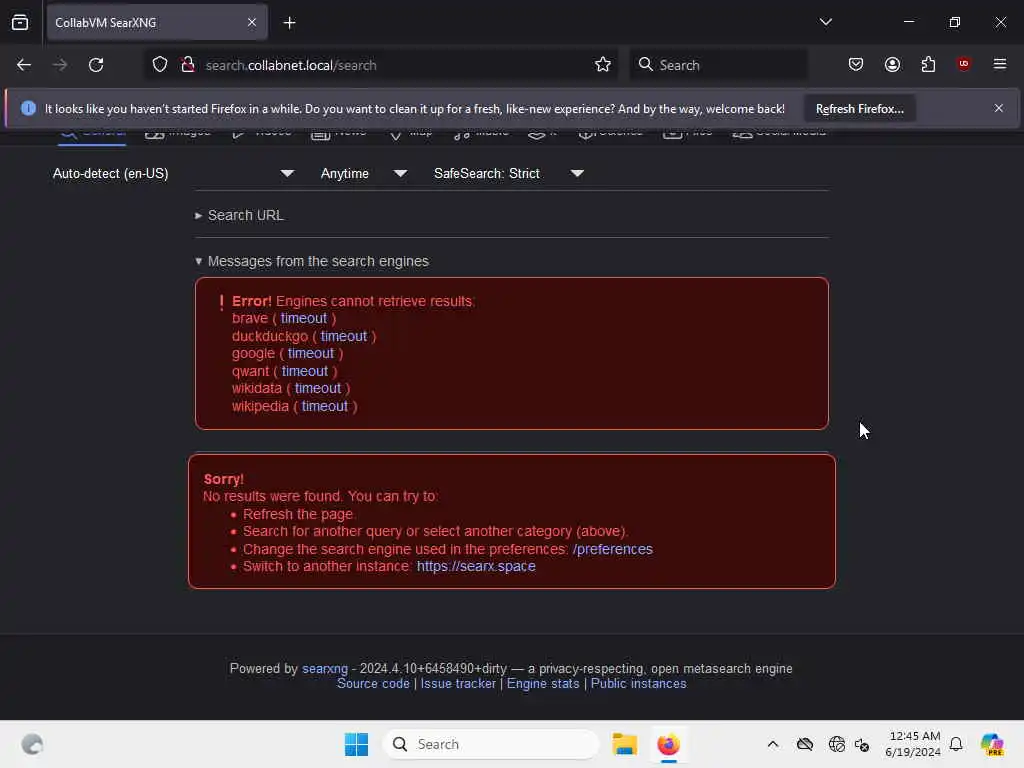
Task: Close the CollabVM SearXNG tab
Action: click(251, 22)
